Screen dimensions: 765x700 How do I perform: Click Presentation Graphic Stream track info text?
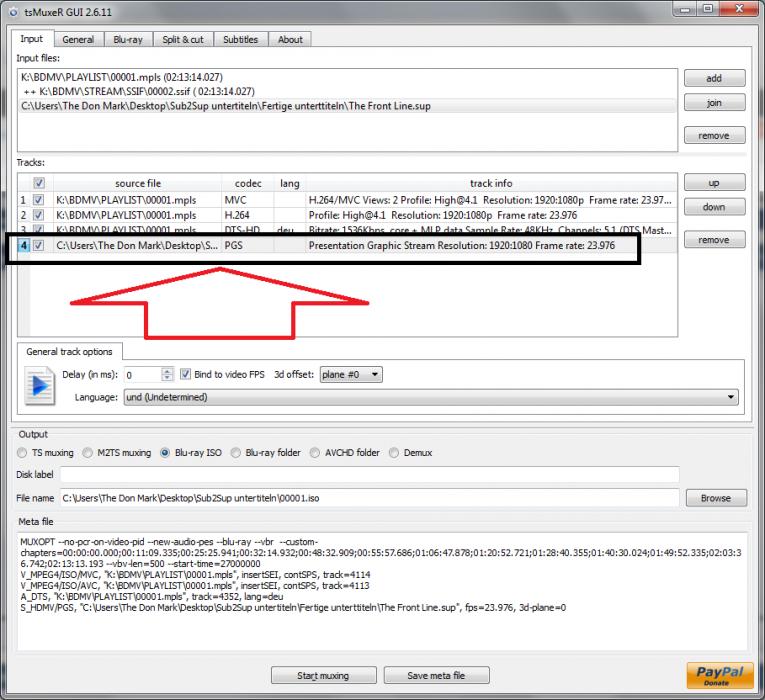462,245
